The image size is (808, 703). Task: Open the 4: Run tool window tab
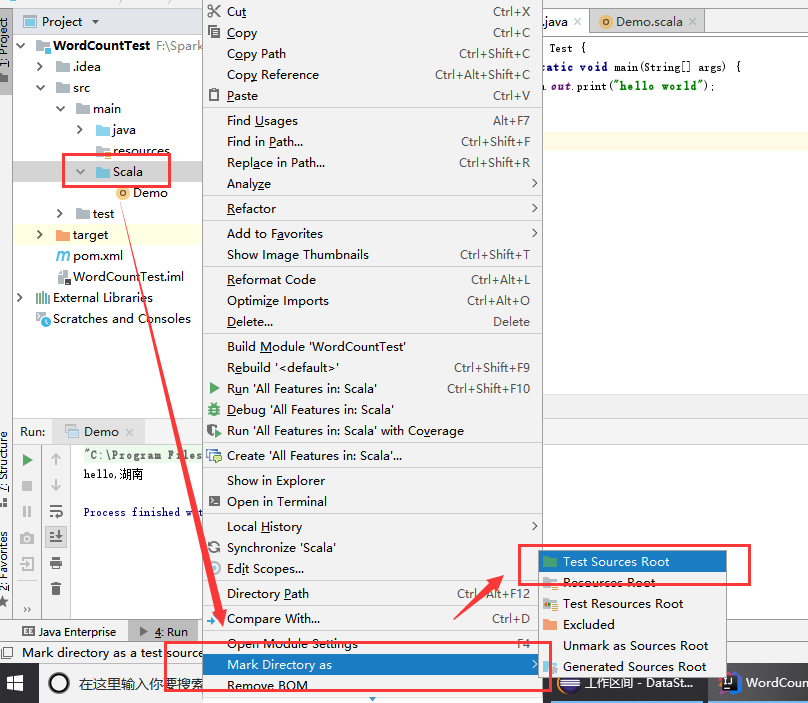(164, 631)
